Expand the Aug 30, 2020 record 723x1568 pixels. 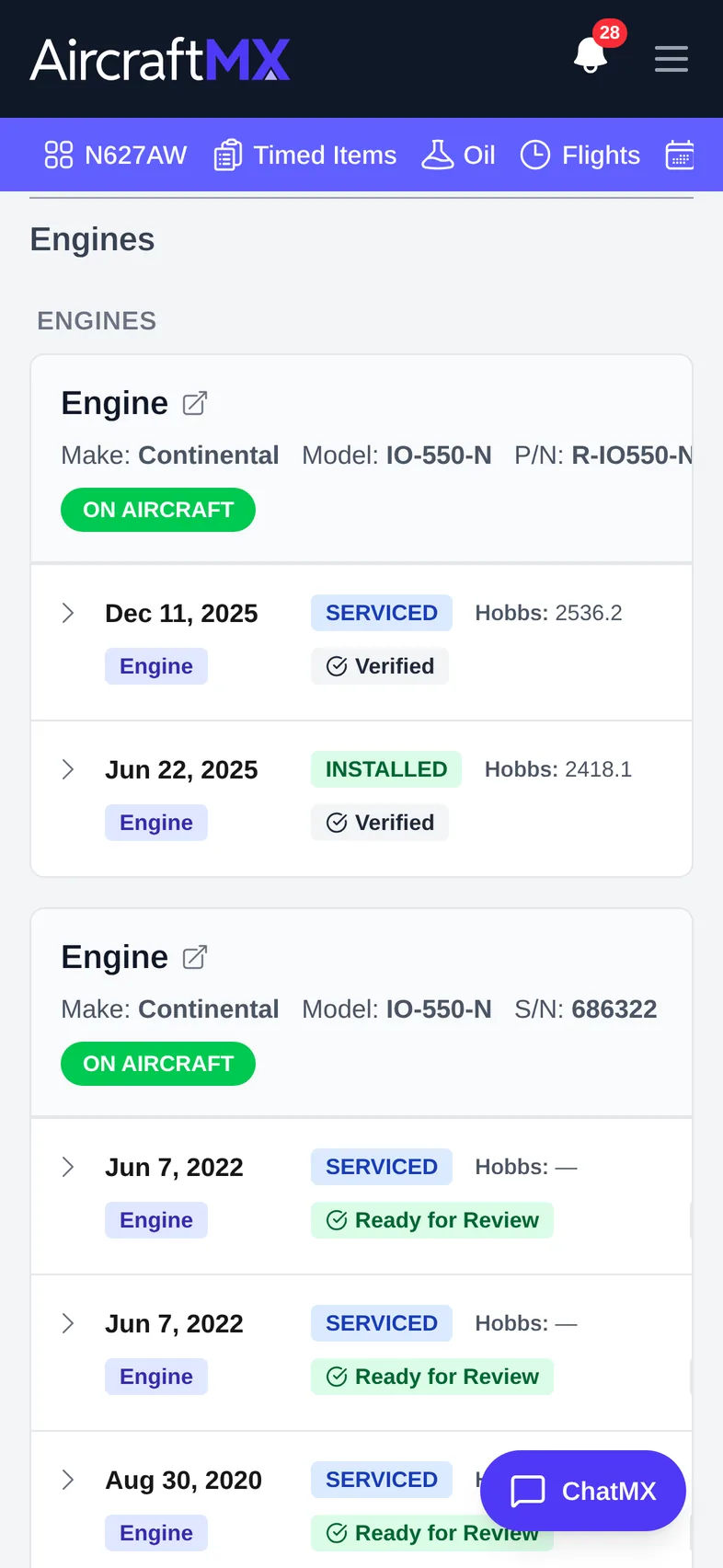point(68,1480)
